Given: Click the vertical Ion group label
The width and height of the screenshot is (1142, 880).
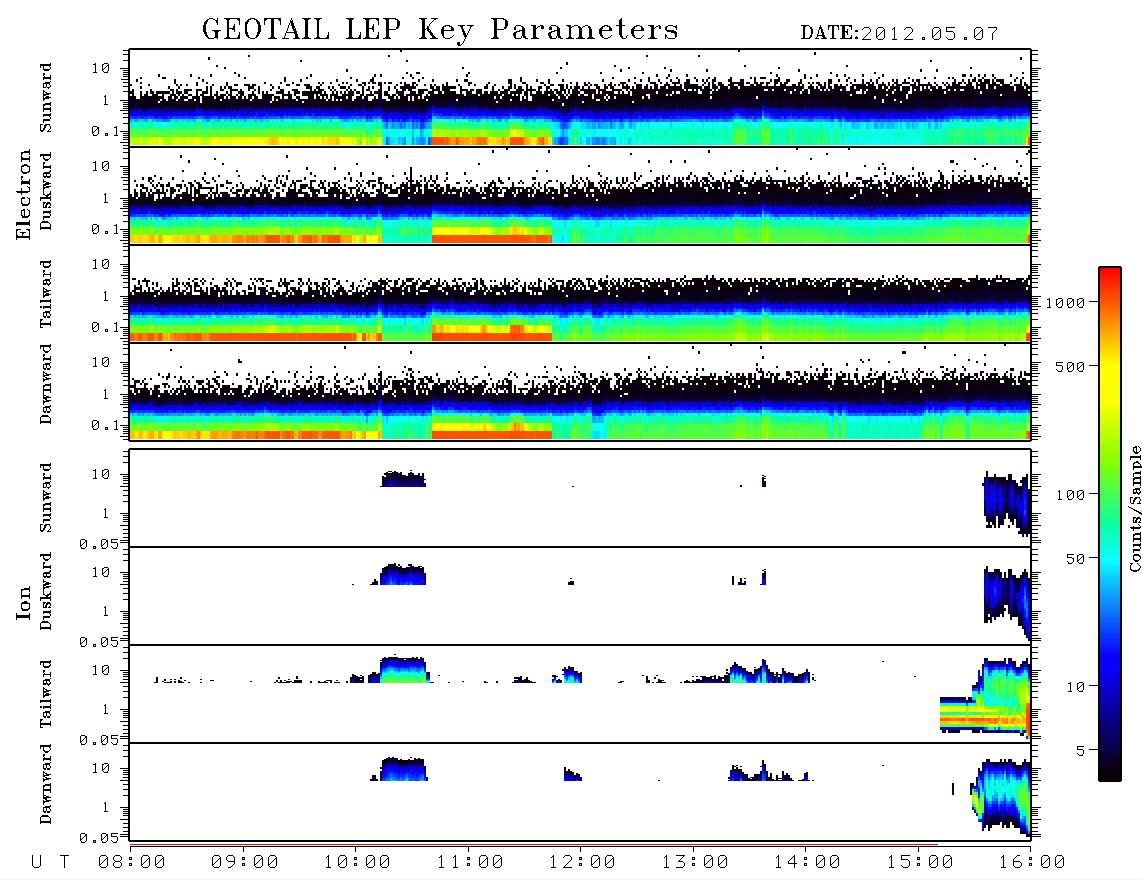Looking at the screenshot, I should pos(23,602).
